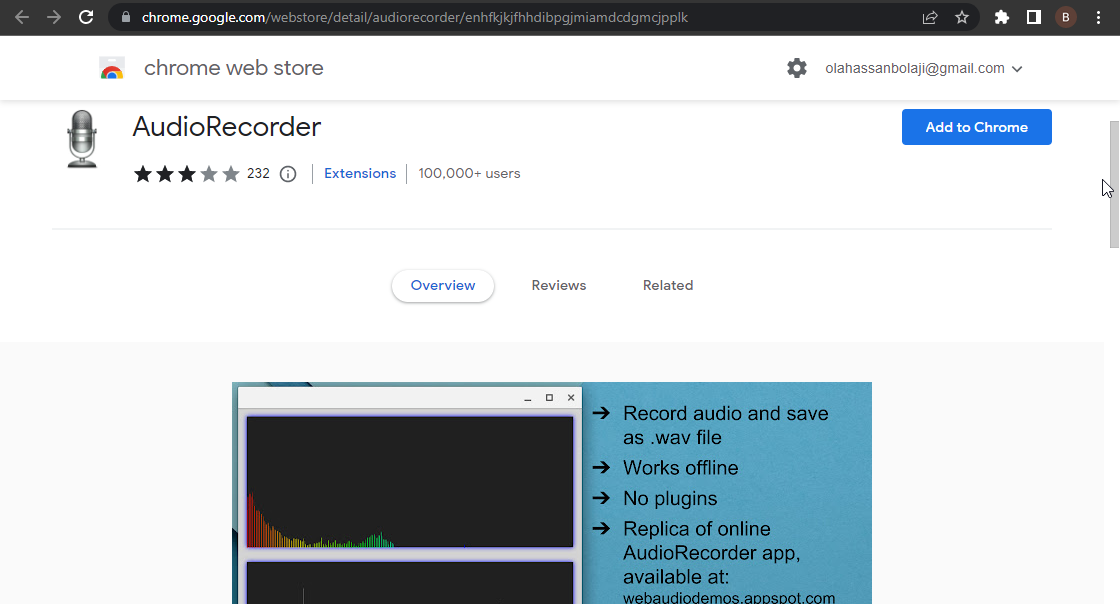Click the AudioRecorder extension title
1120x604 pixels.
(226, 127)
